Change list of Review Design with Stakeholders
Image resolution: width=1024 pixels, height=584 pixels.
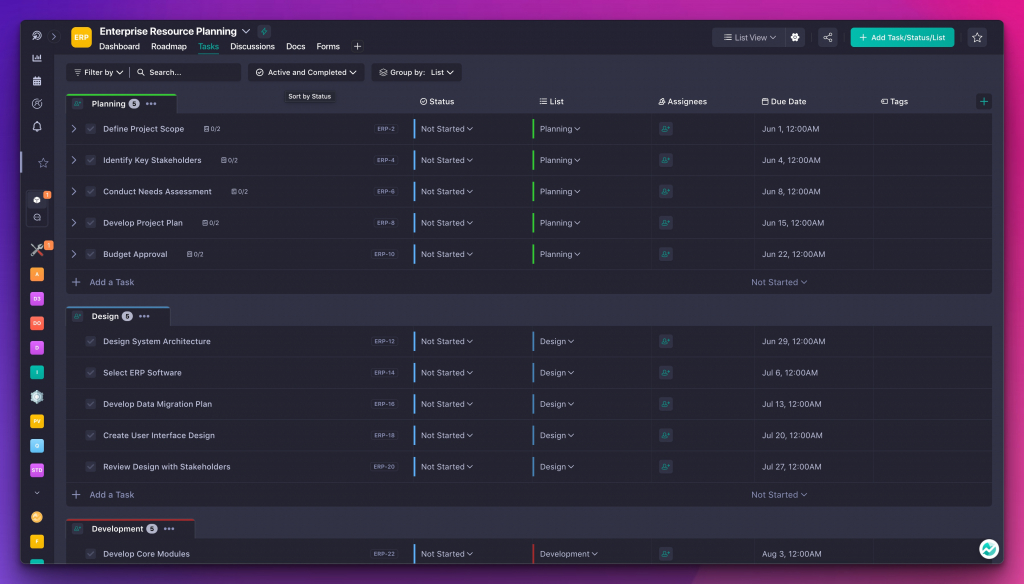[x=556, y=466]
